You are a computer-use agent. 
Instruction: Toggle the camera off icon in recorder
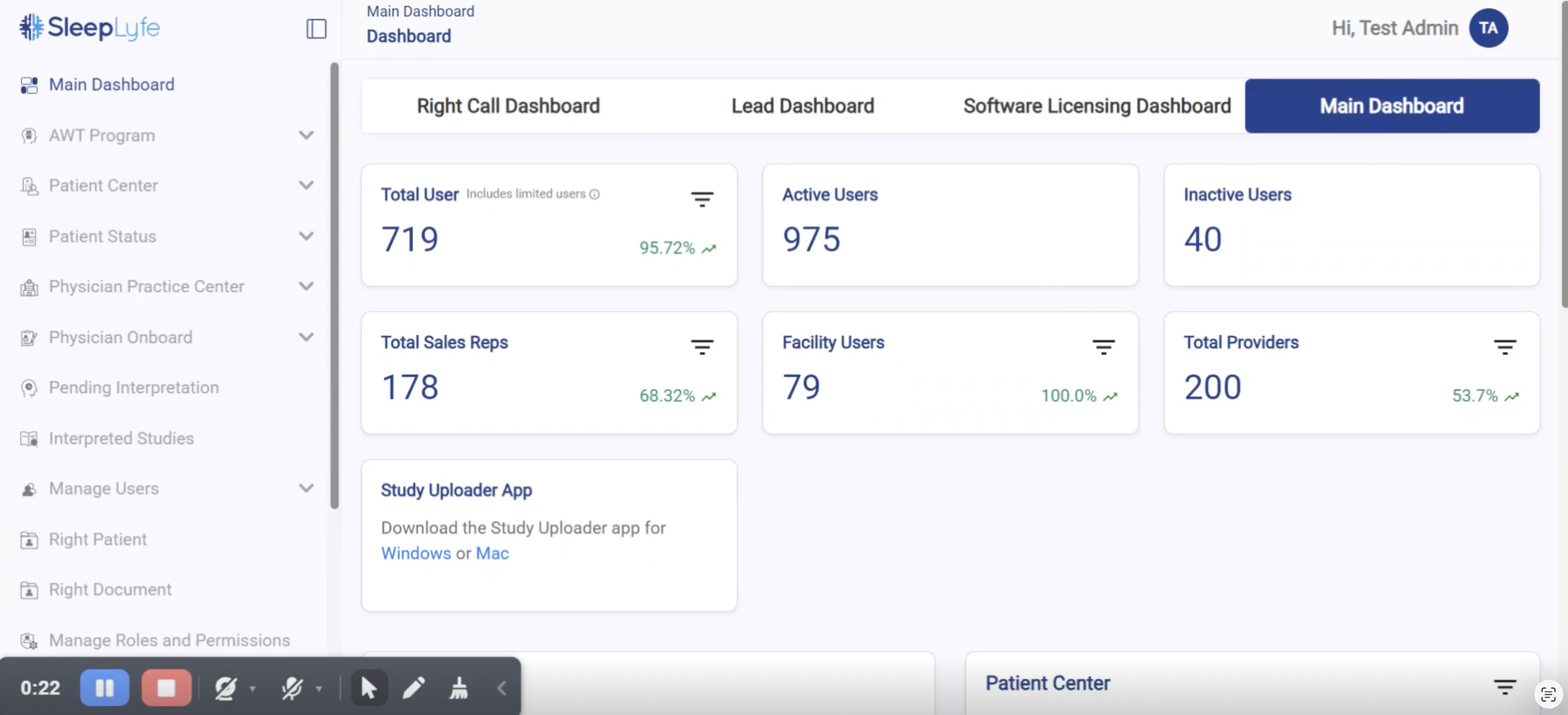[x=225, y=688]
